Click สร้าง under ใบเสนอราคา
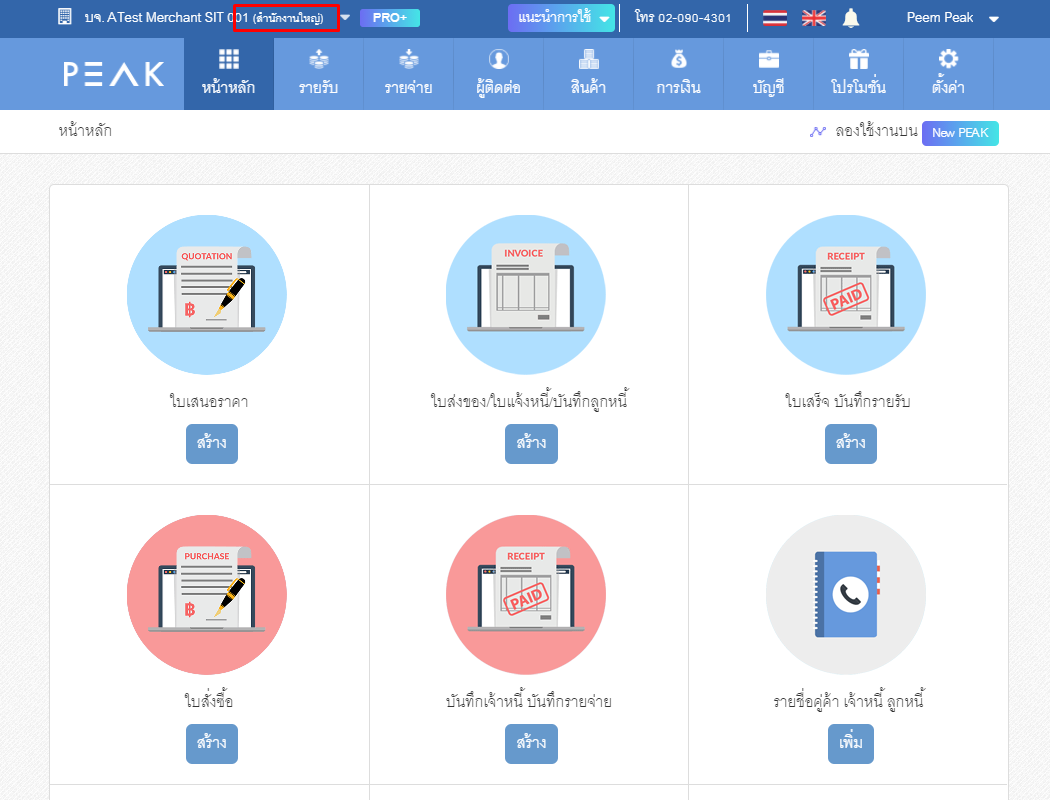1050x800 pixels. 212,443
